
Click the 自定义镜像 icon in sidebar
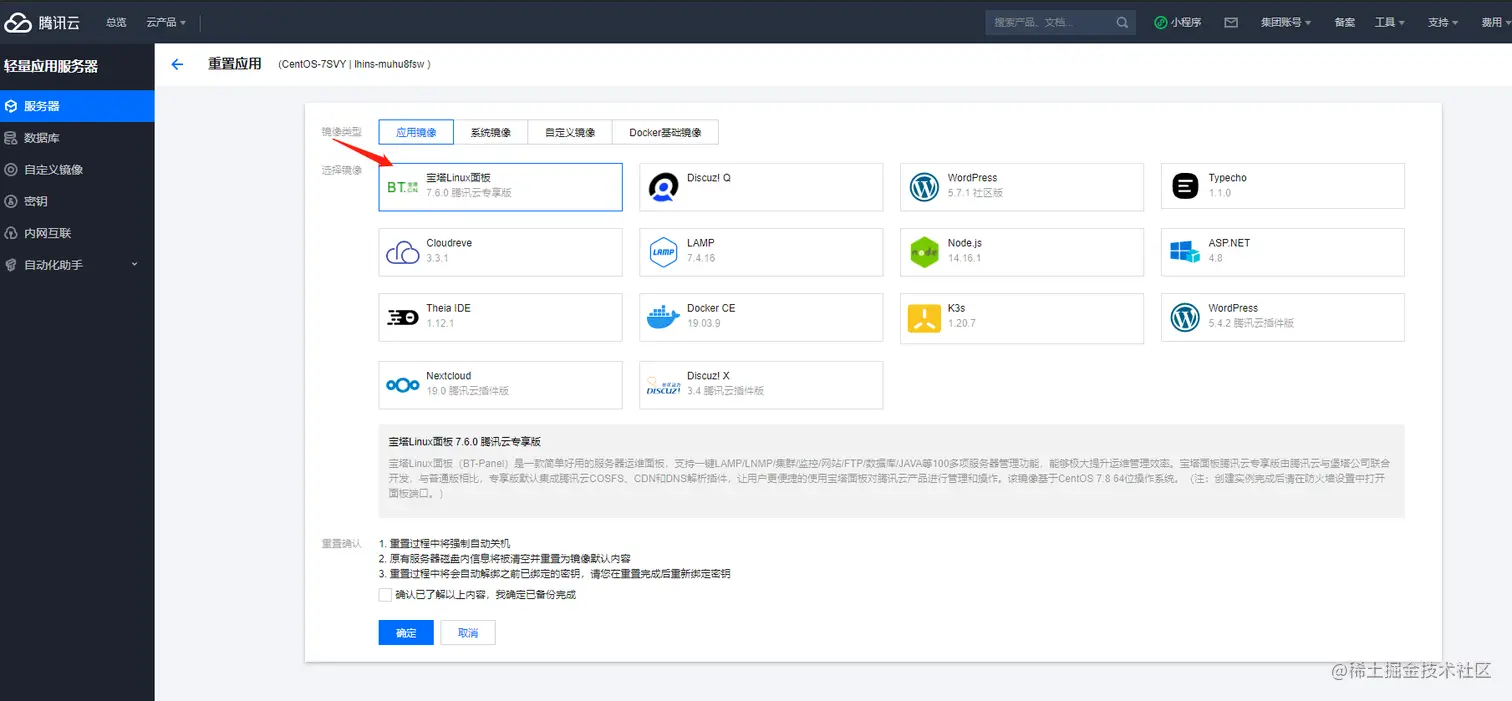pos(11,170)
